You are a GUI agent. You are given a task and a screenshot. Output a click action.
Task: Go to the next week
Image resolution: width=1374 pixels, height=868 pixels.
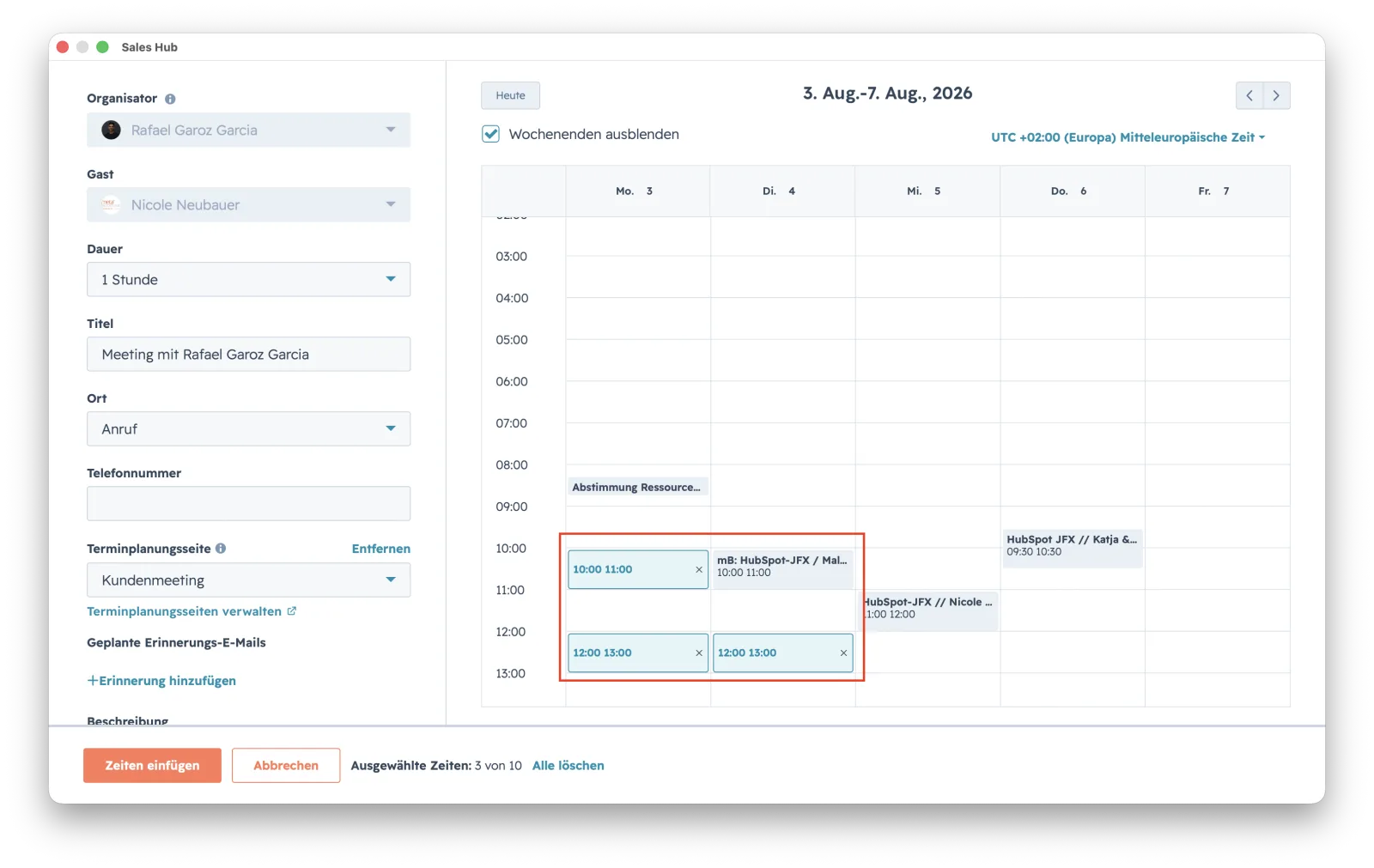click(1277, 95)
